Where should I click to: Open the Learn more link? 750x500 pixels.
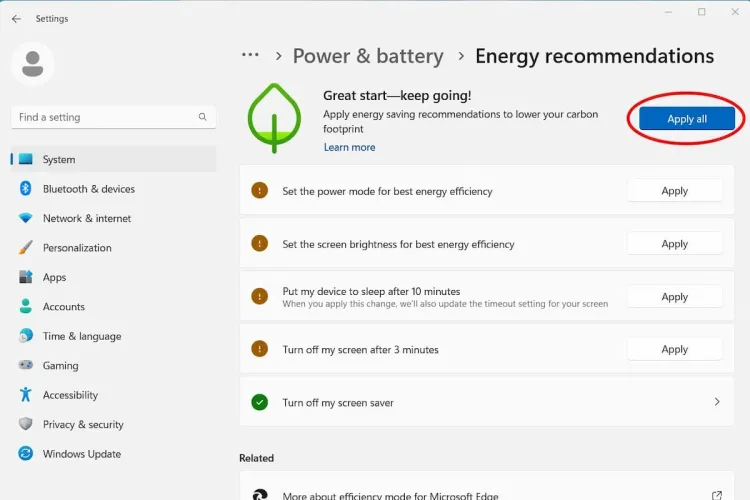pos(349,147)
